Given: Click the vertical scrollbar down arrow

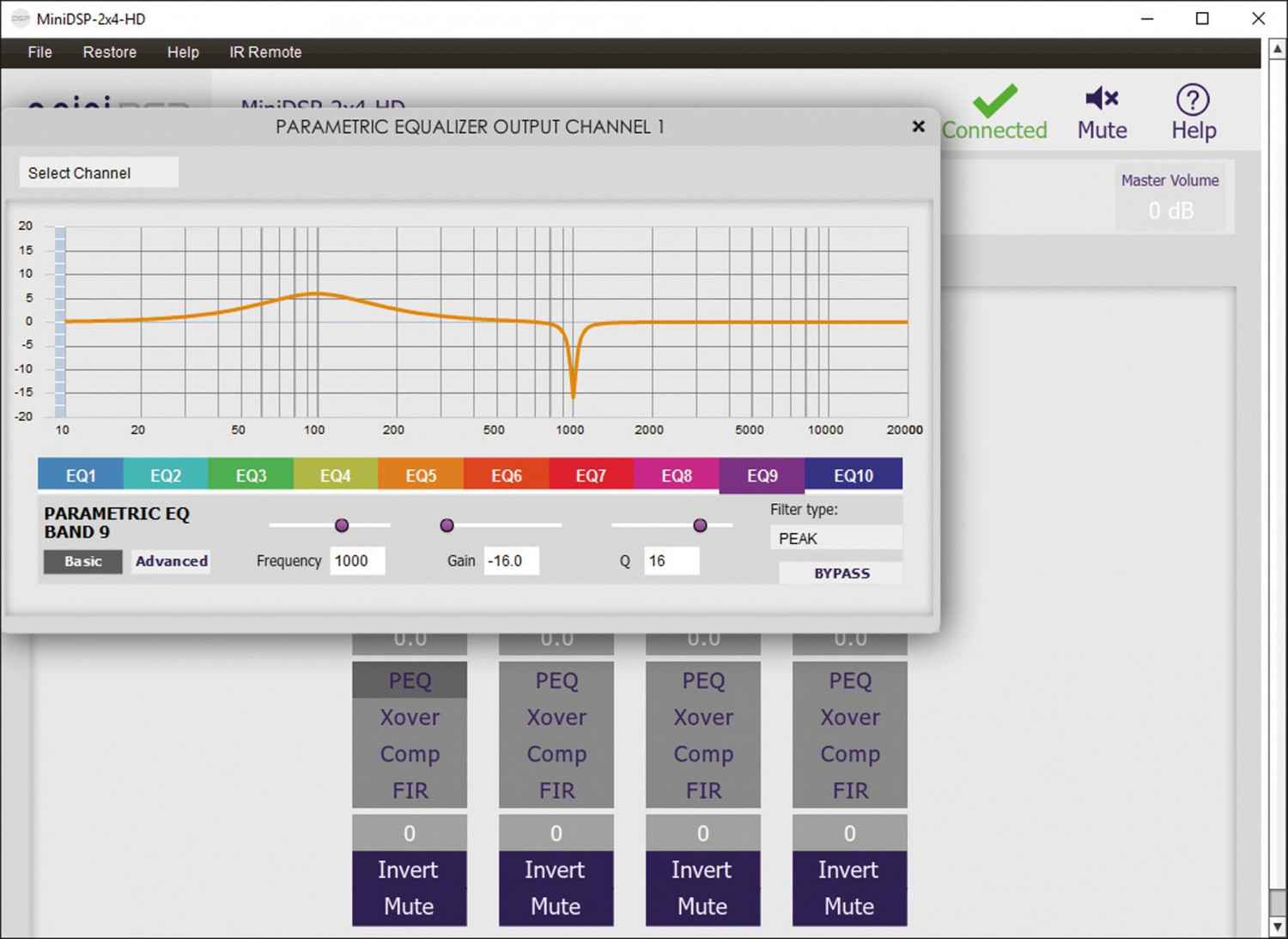Looking at the screenshot, I should click(1278, 928).
